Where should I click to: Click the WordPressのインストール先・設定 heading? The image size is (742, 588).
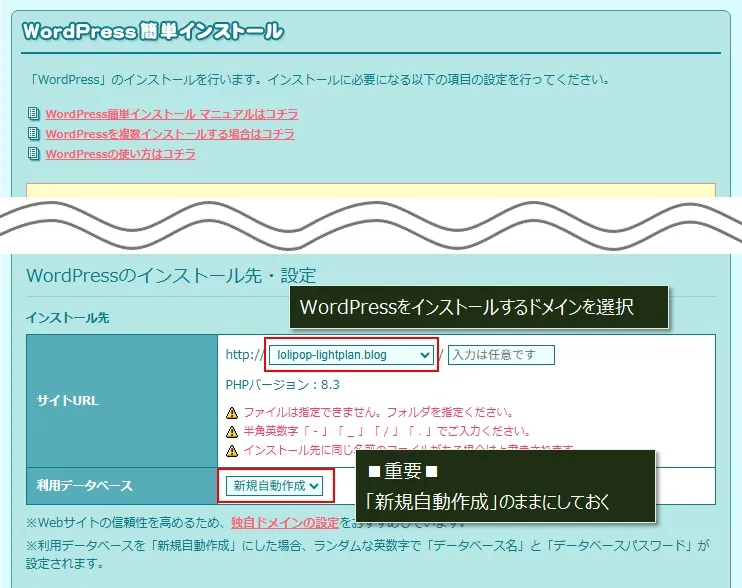[x=171, y=275]
